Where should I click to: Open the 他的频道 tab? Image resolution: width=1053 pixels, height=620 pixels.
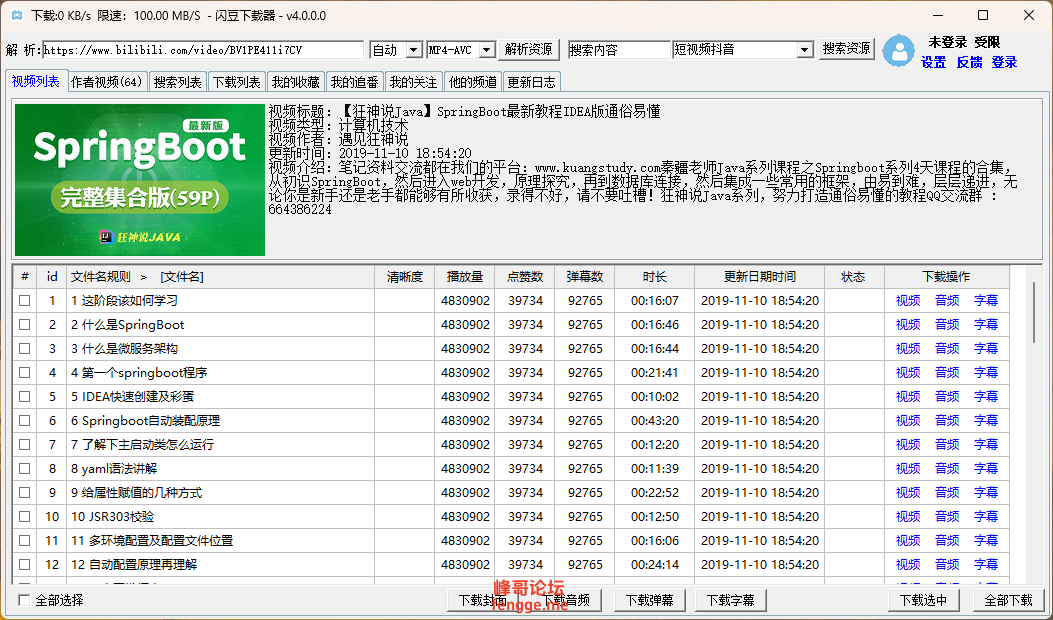[473, 82]
